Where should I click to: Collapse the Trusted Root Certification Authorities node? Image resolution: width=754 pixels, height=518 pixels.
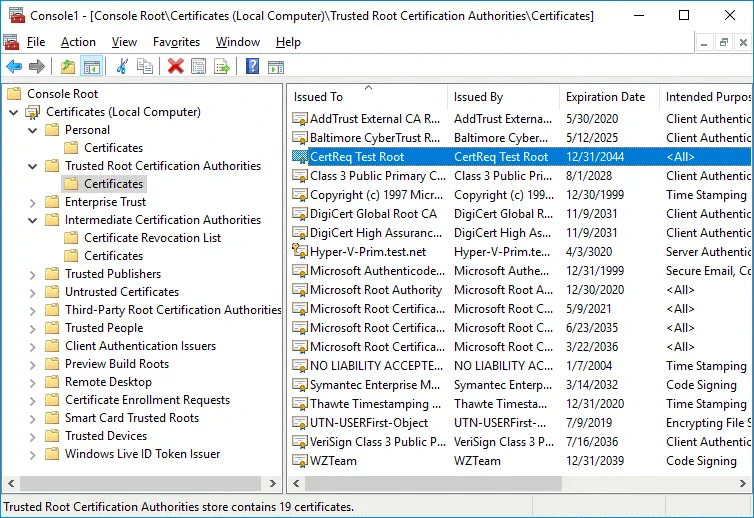32,166
